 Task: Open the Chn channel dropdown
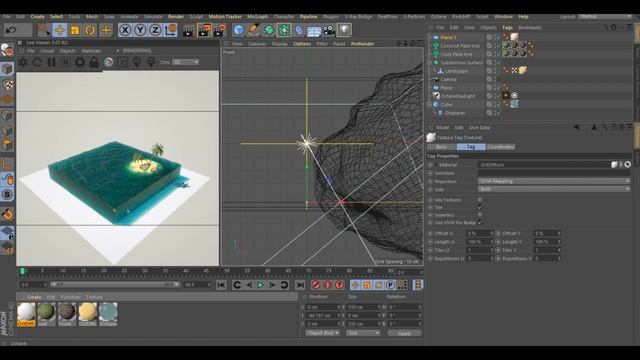coord(186,62)
